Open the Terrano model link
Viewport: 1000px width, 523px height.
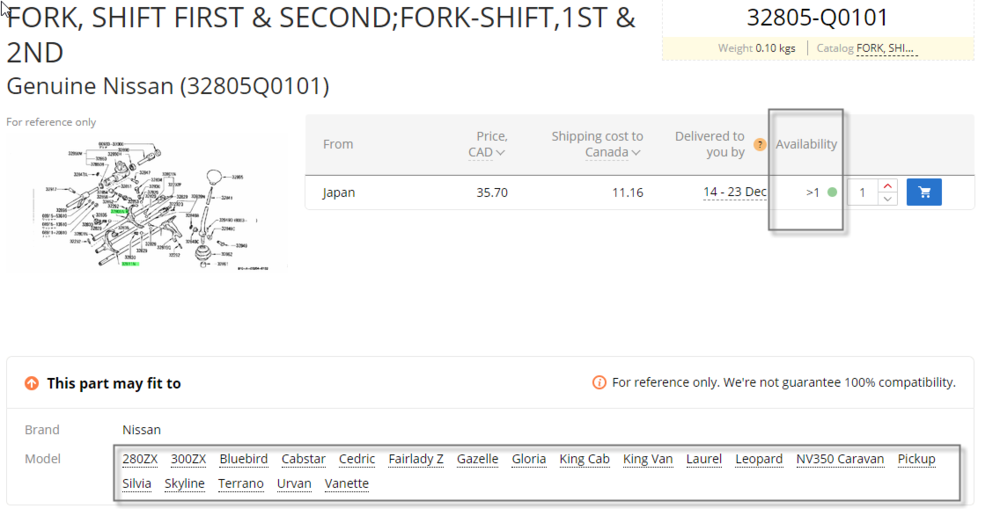(240, 483)
